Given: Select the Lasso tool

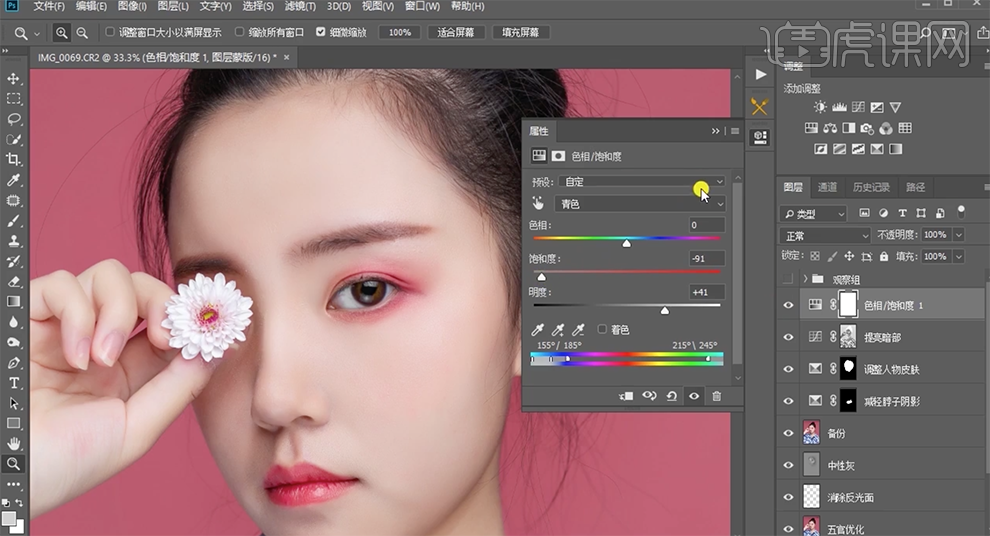Looking at the screenshot, I should click(13, 119).
